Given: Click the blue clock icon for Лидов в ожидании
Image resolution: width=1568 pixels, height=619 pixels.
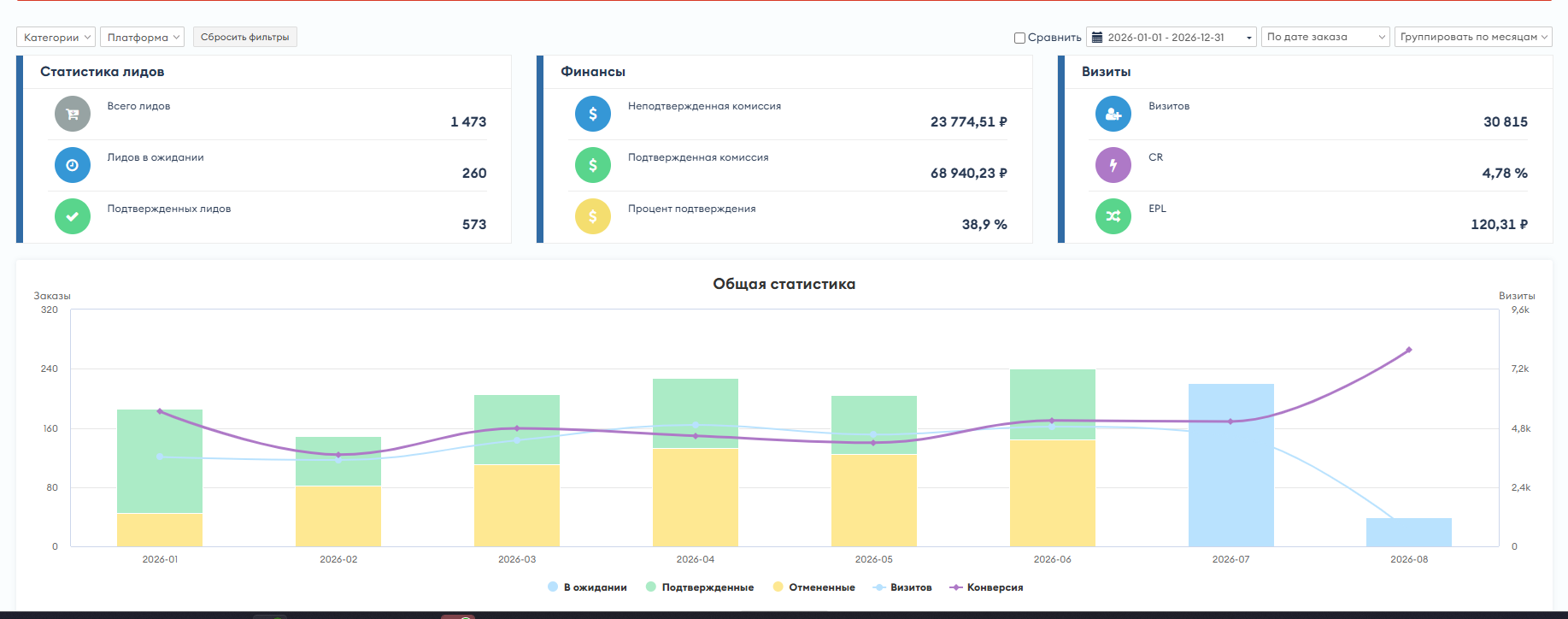Looking at the screenshot, I should point(73,165).
